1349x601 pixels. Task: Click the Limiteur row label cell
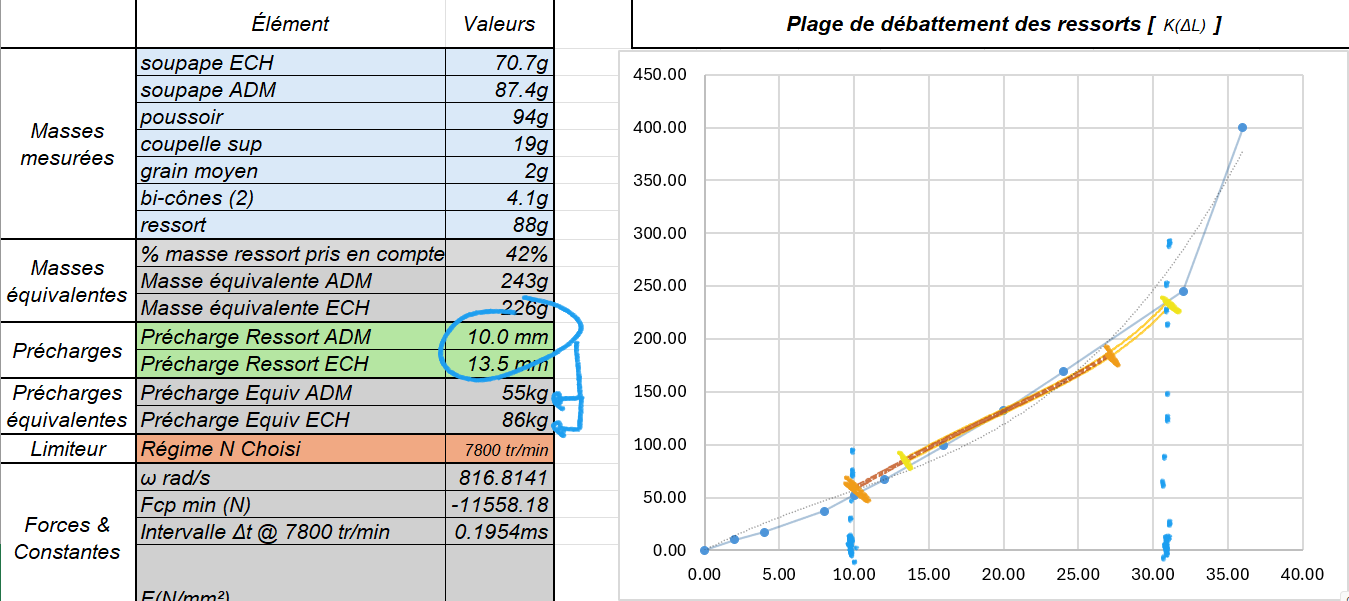(x=67, y=449)
